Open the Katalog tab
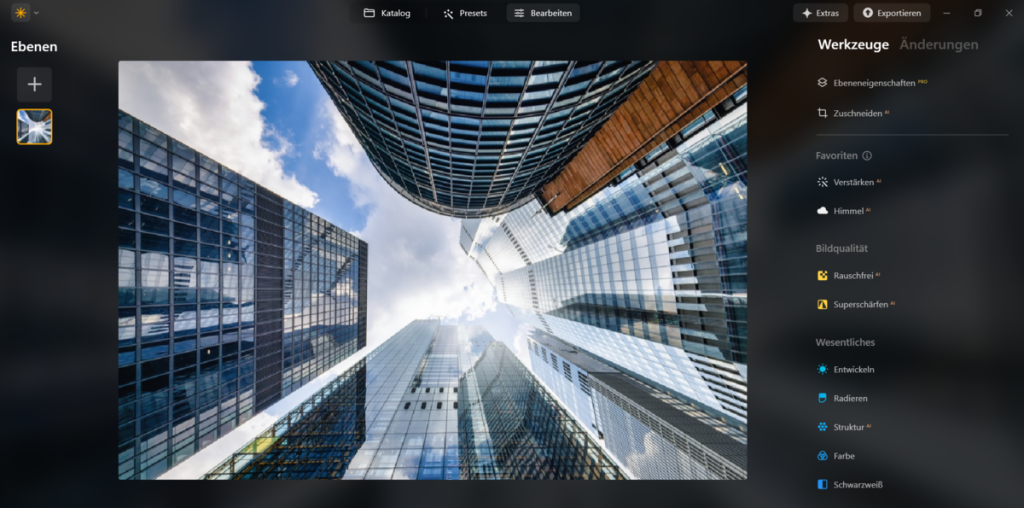The image size is (1024, 508). (387, 13)
